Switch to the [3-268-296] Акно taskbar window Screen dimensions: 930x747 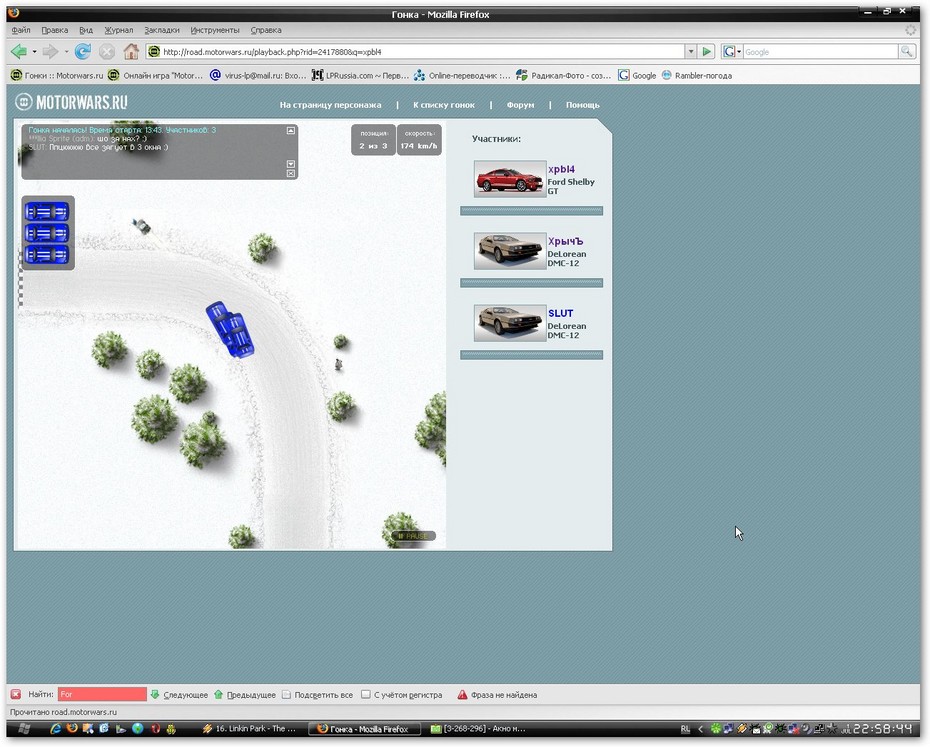(479, 729)
